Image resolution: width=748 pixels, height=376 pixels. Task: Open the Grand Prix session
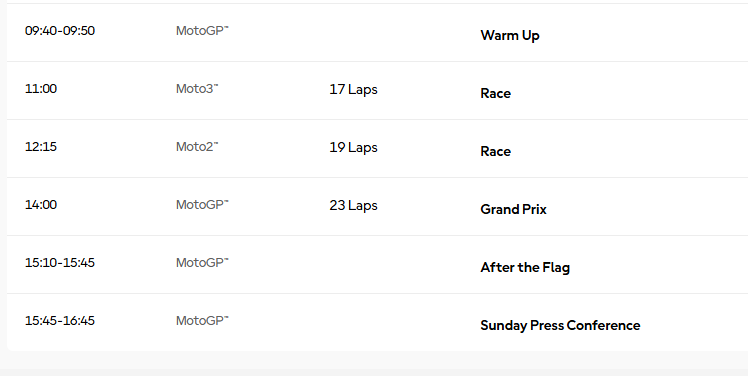[x=513, y=209]
